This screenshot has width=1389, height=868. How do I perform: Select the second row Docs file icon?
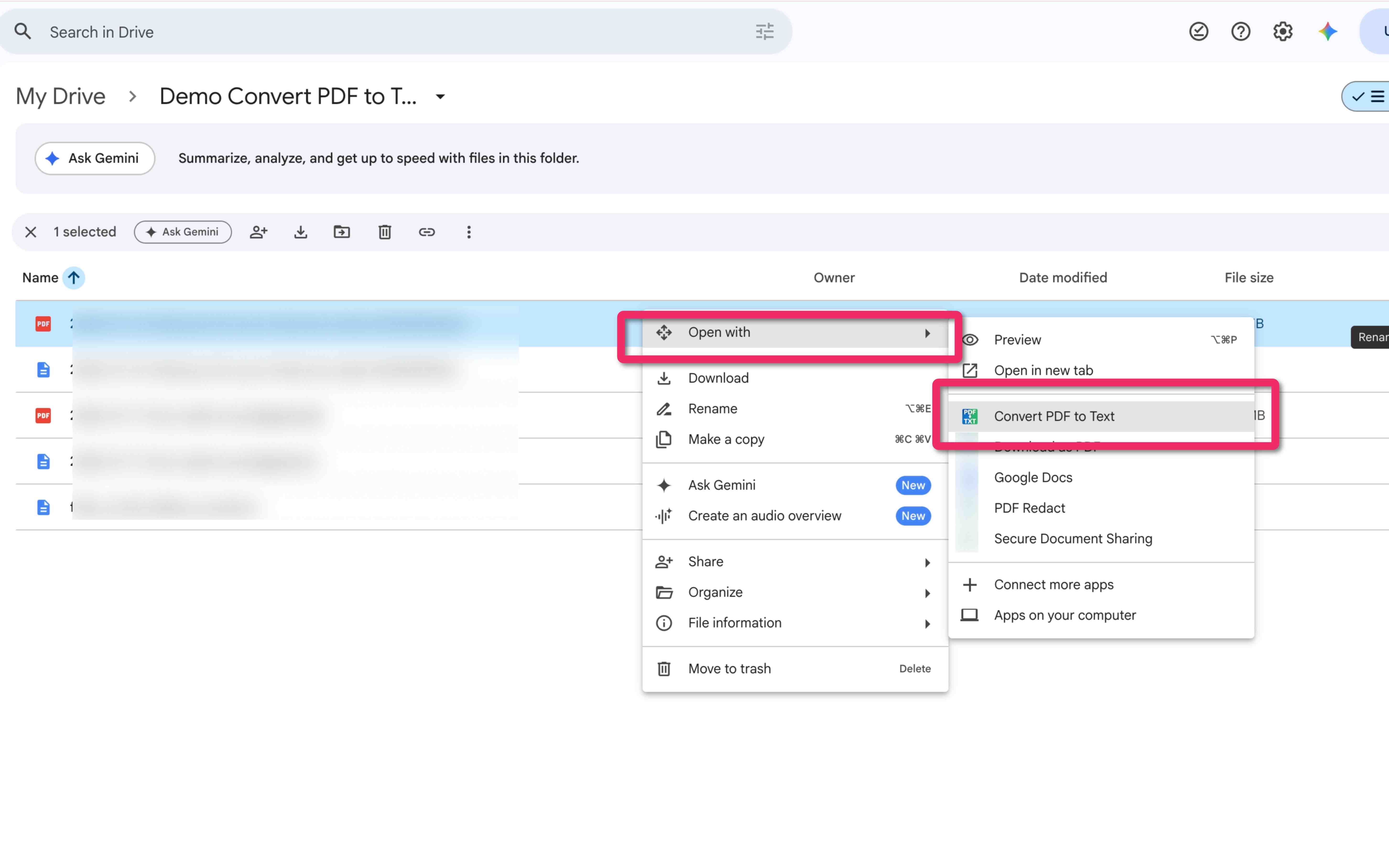tap(43, 370)
